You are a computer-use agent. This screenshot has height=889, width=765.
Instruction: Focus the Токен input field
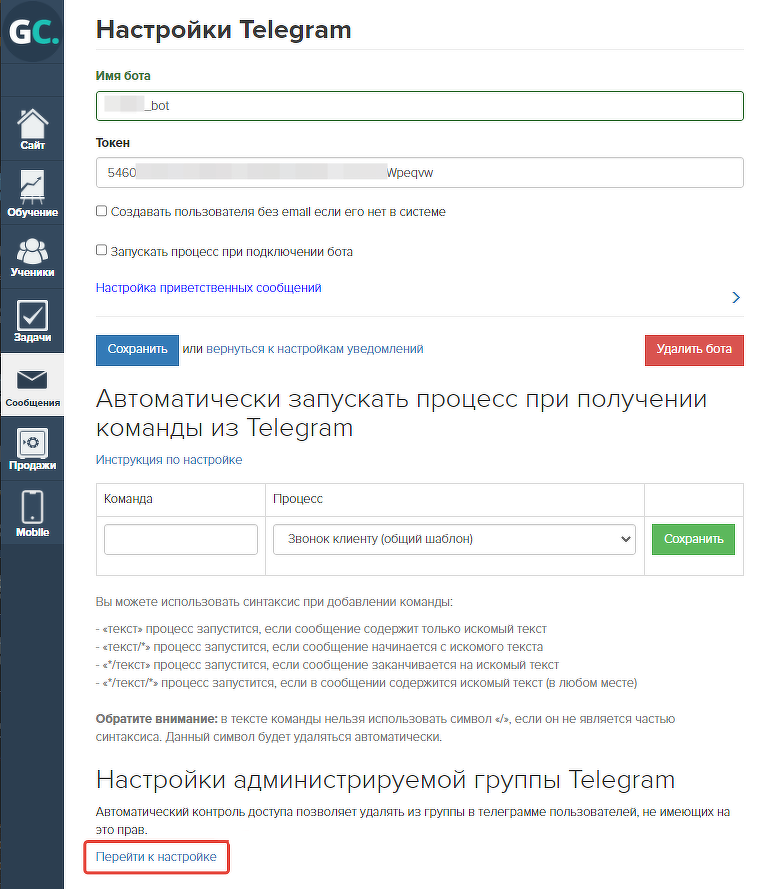(420, 172)
